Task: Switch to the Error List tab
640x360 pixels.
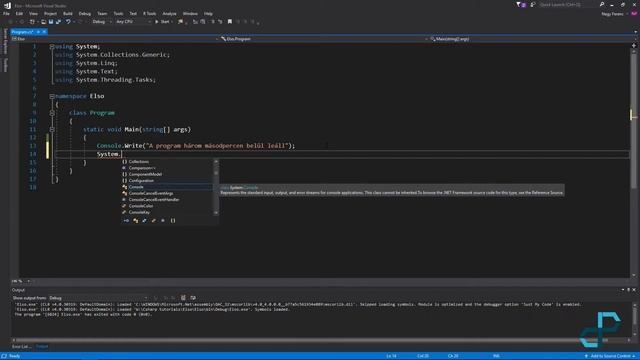Action: pyautogui.click(x=21, y=347)
